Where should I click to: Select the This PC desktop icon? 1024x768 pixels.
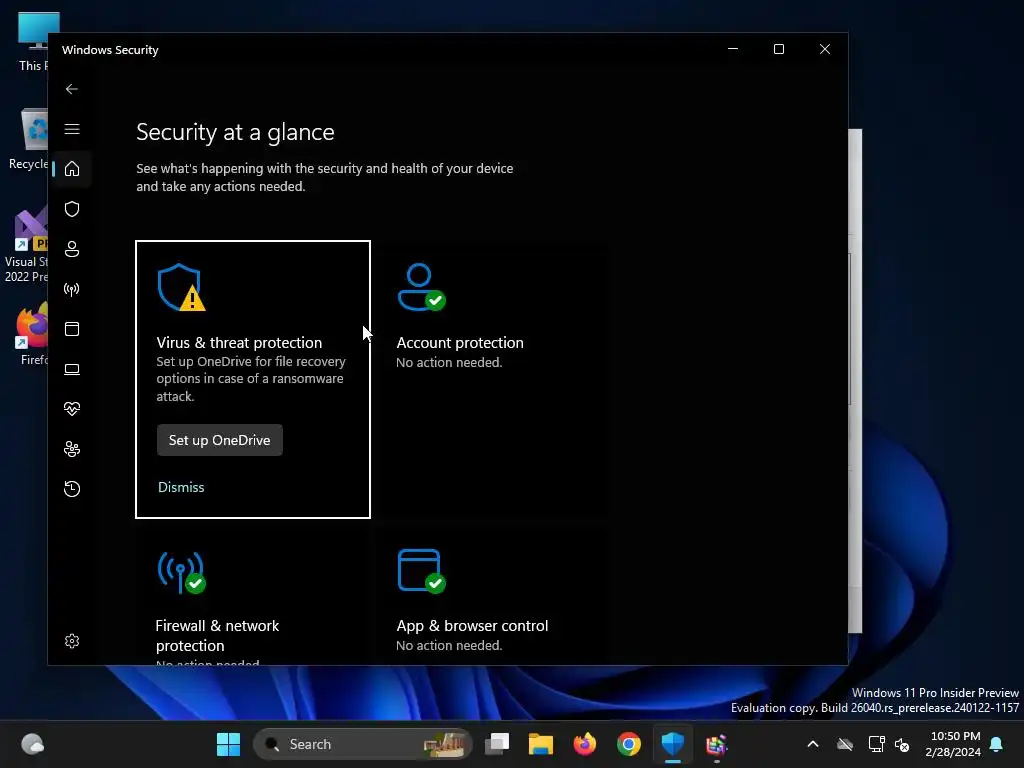point(31,41)
